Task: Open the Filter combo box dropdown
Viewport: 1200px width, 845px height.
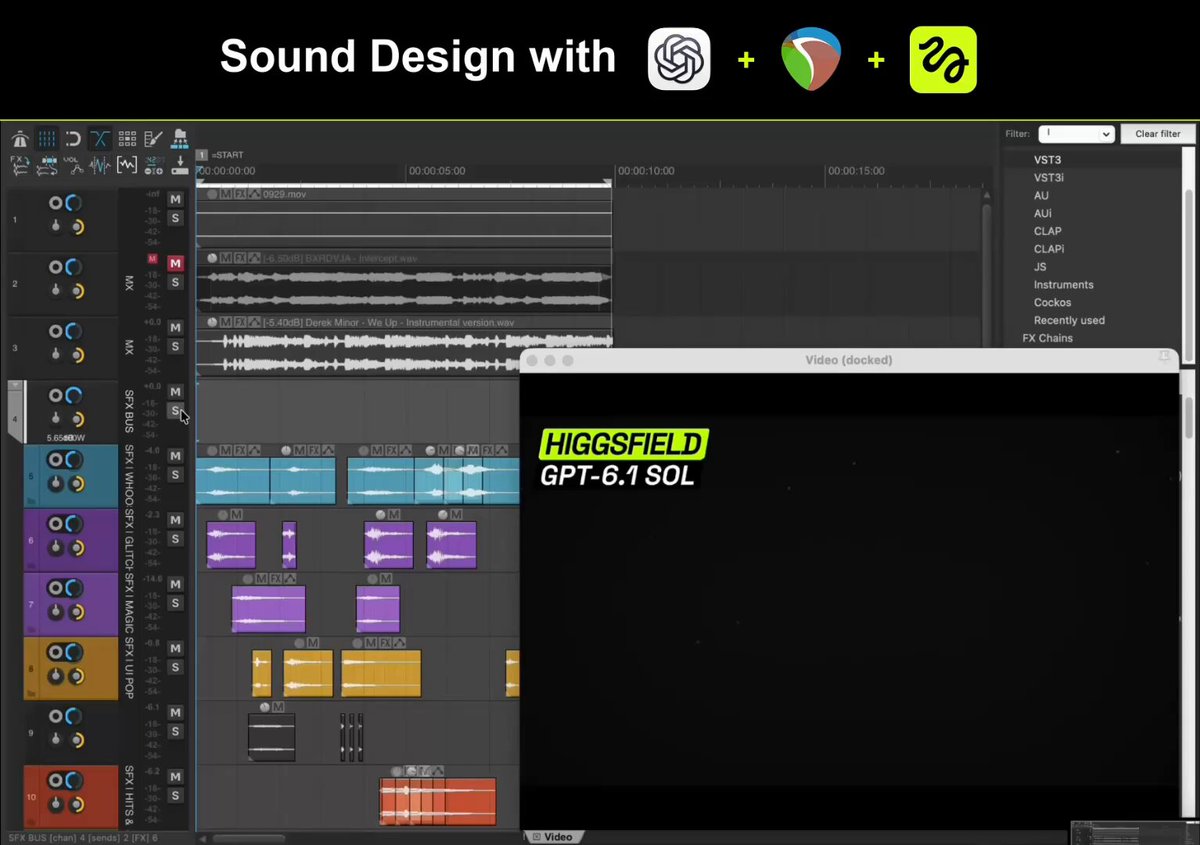Action: tap(1076, 133)
